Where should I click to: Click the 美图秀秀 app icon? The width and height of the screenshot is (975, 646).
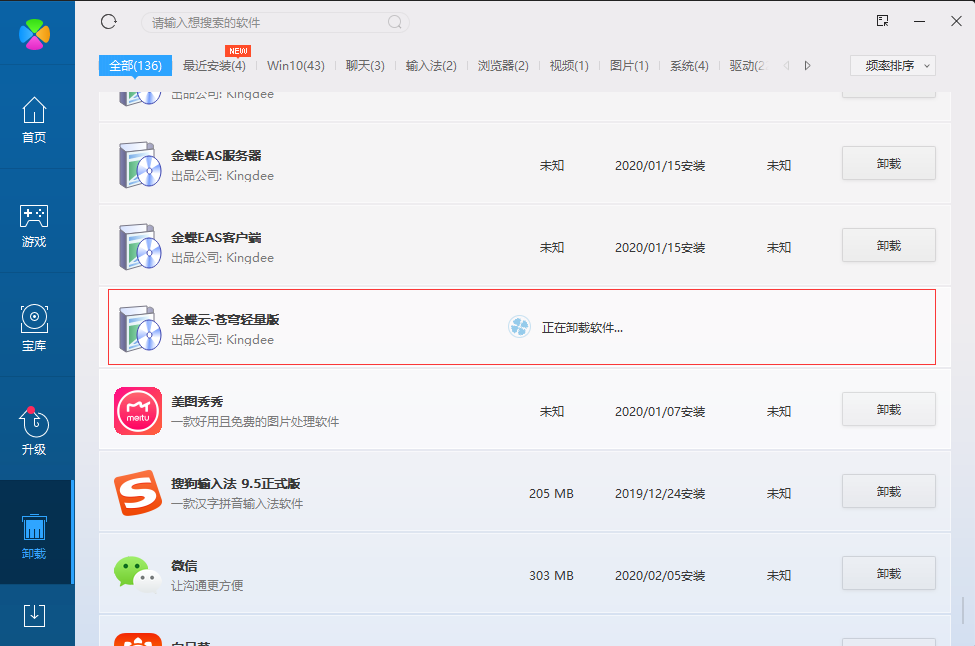point(138,411)
